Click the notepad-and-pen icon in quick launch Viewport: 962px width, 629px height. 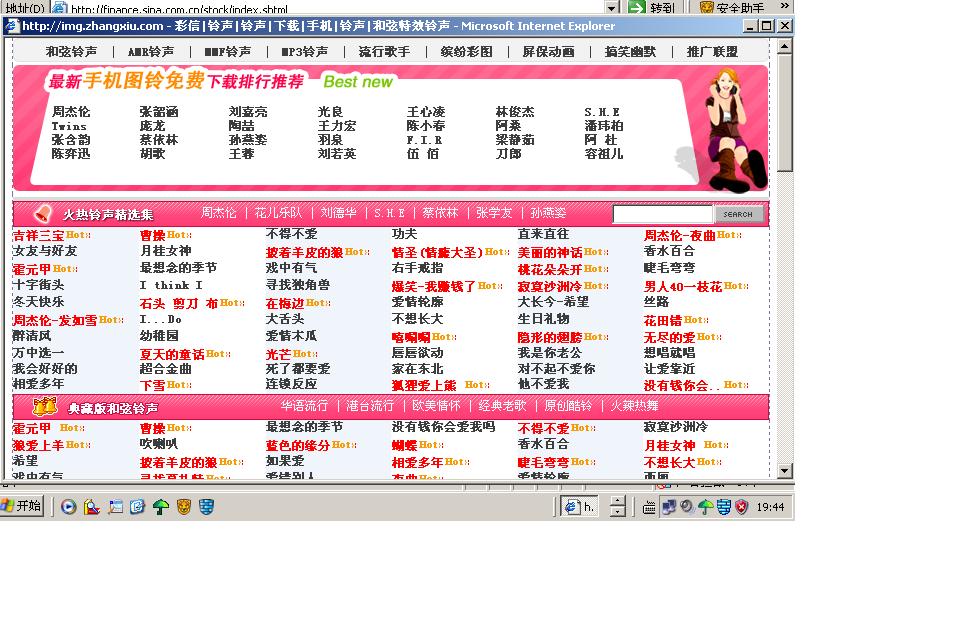click(115, 507)
